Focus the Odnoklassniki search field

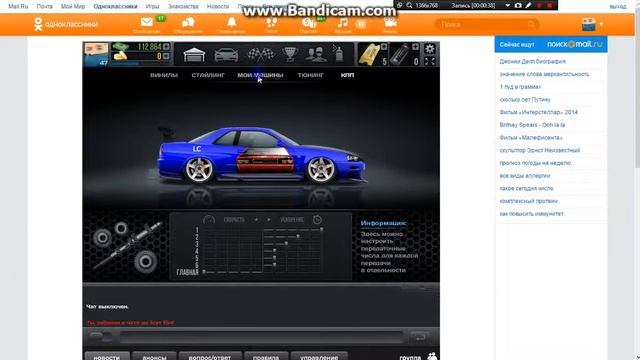487,24
